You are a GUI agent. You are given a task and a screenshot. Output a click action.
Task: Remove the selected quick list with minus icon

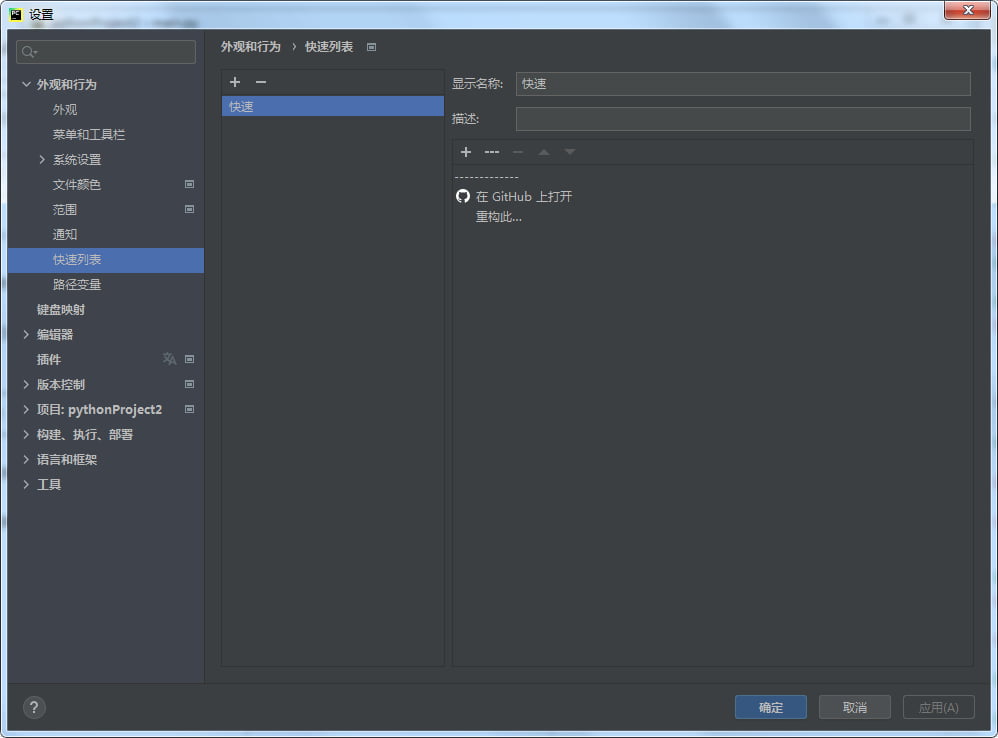[261, 82]
